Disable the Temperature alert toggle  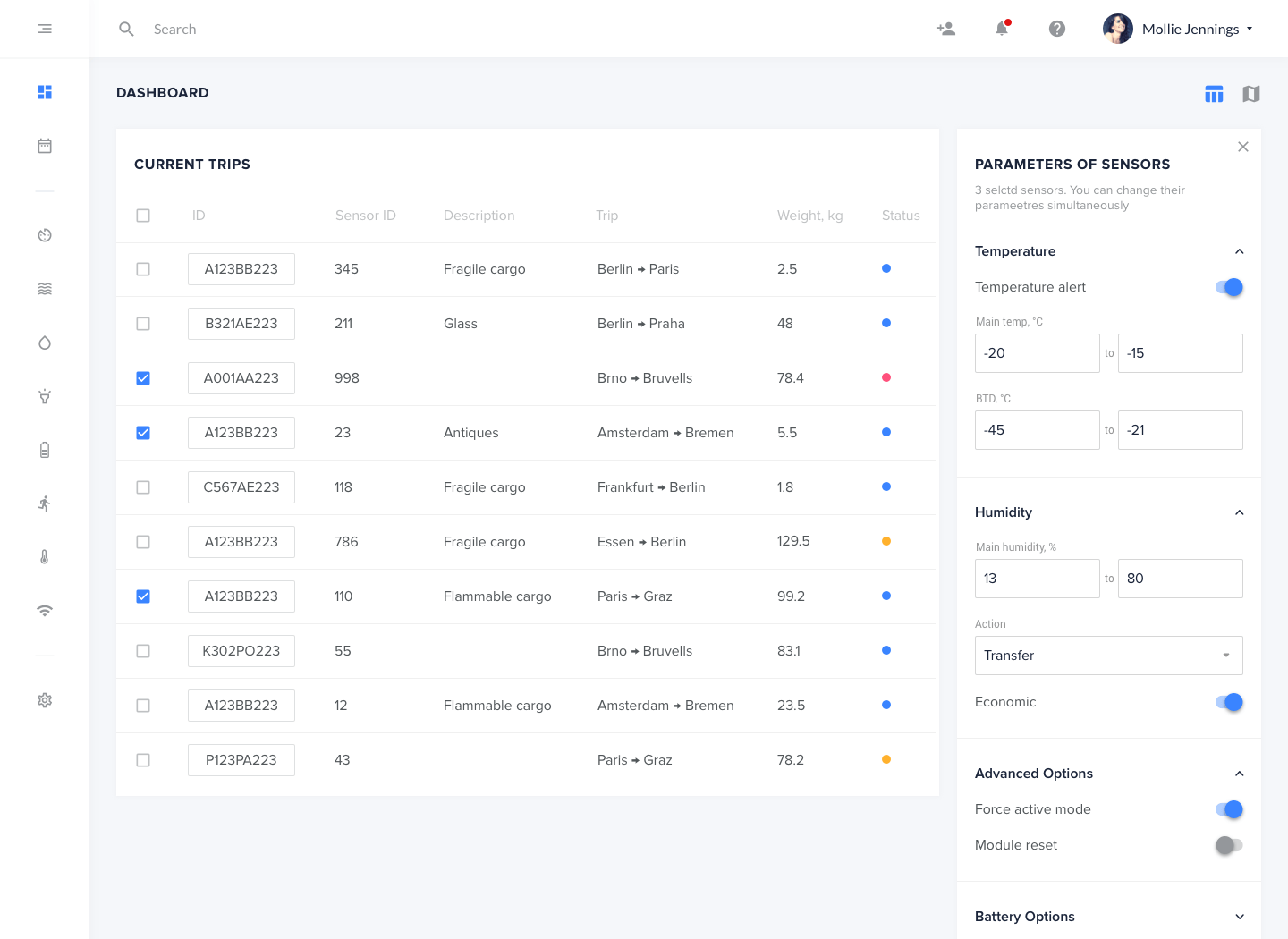(1228, 287)
